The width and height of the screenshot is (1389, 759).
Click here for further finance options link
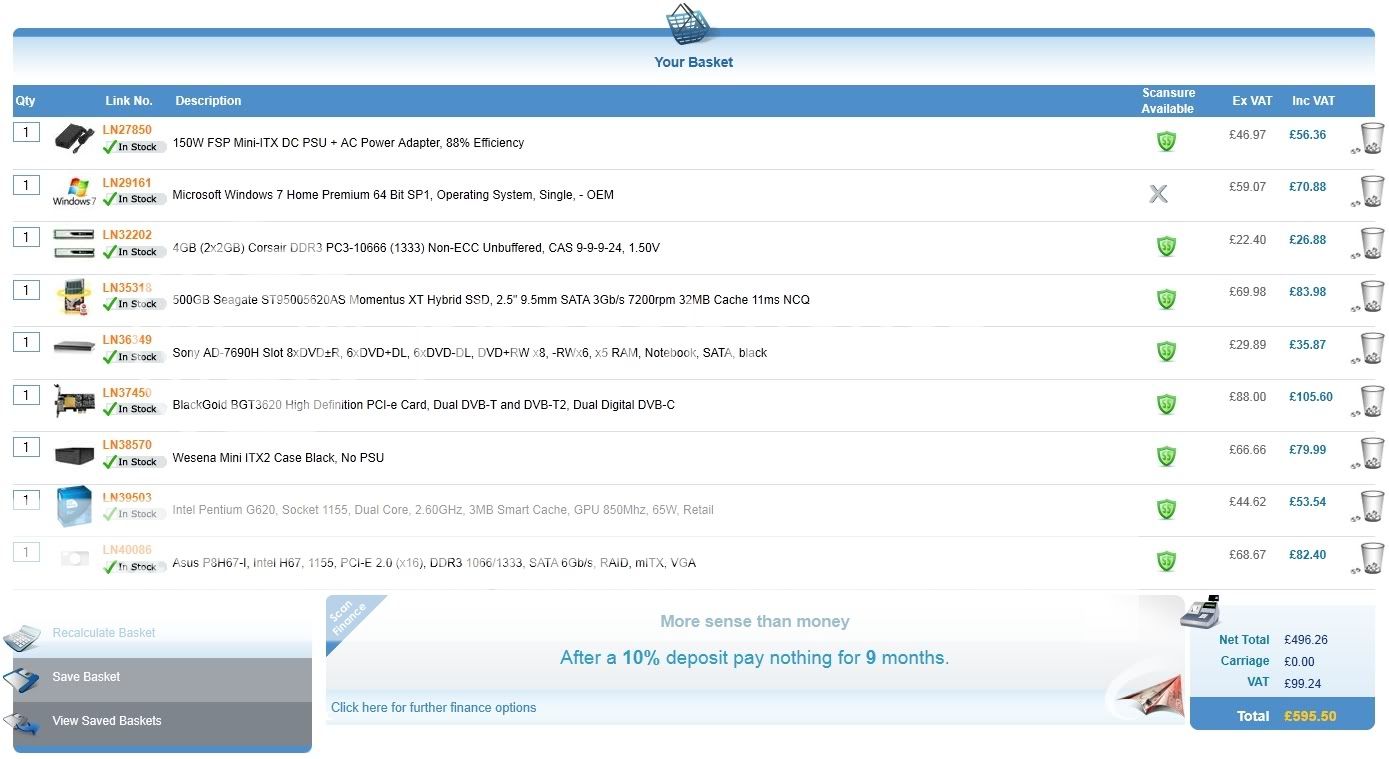click(x=433, y=708)
